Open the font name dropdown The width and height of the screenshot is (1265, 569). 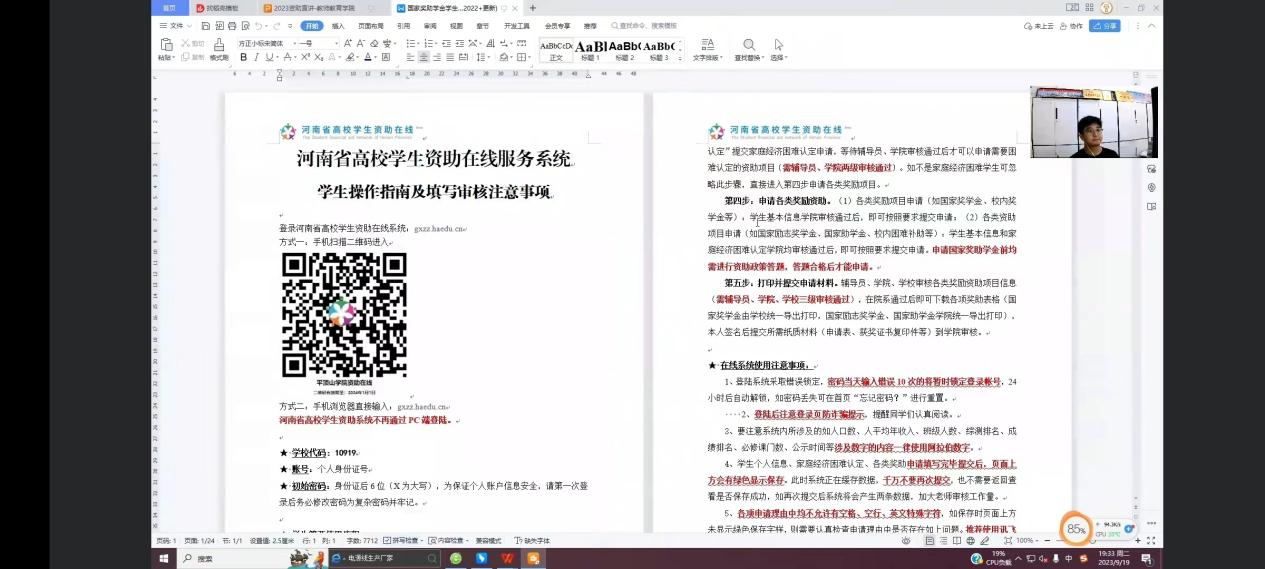264,43
